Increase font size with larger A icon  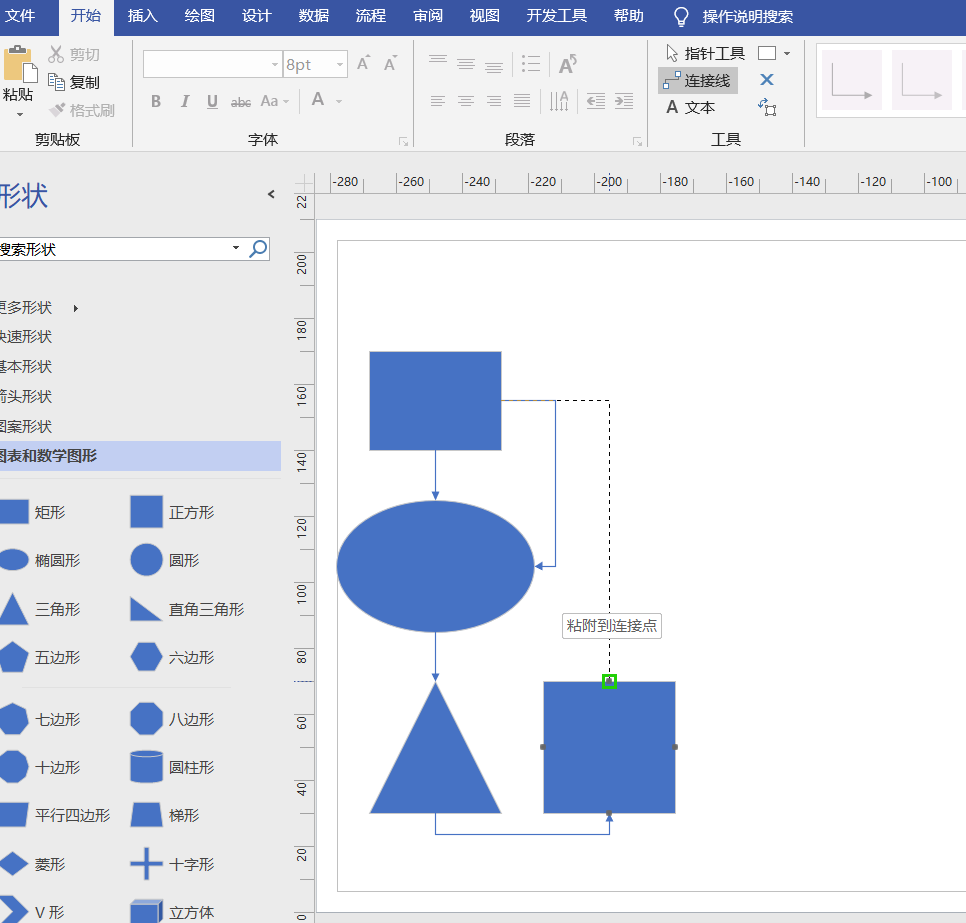pos(363,63)
